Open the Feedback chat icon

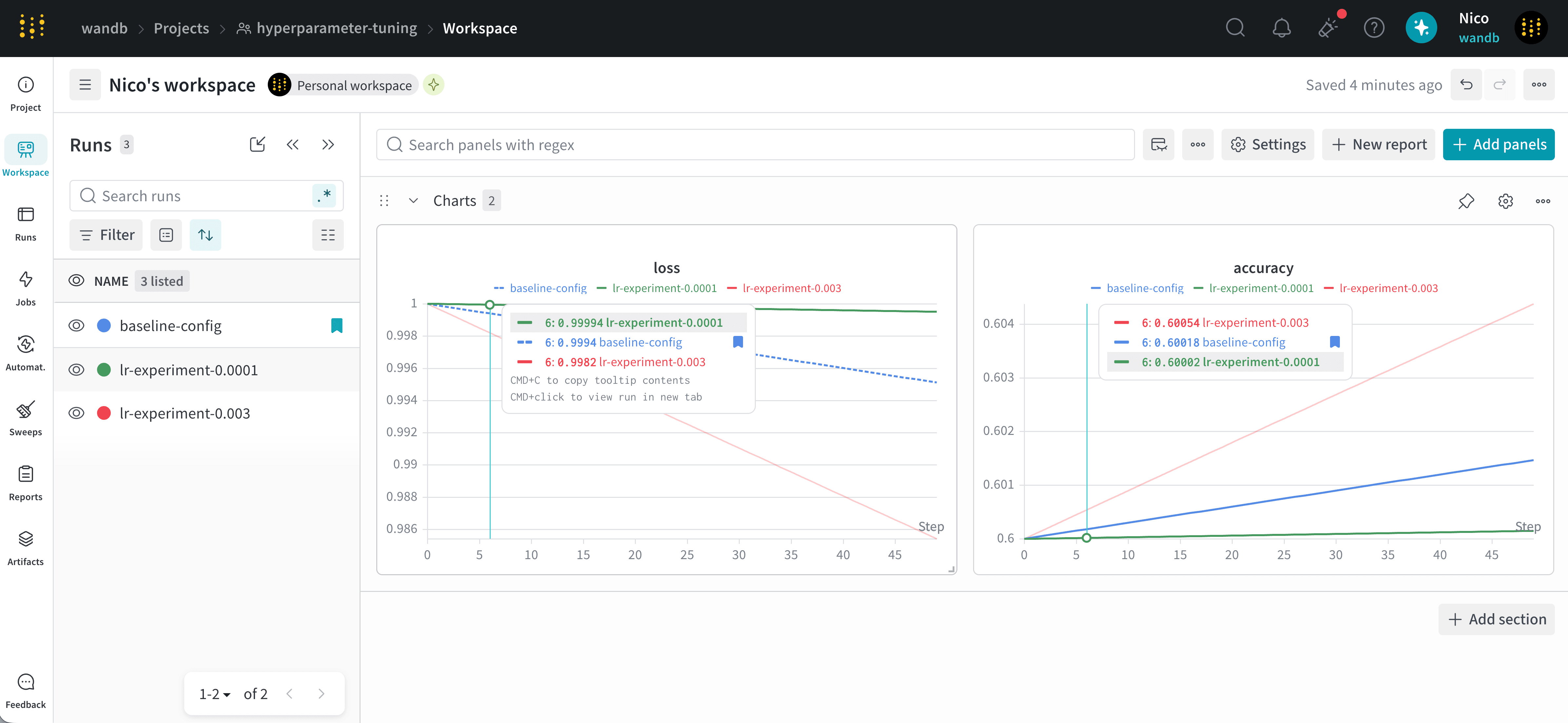point(26,691)
